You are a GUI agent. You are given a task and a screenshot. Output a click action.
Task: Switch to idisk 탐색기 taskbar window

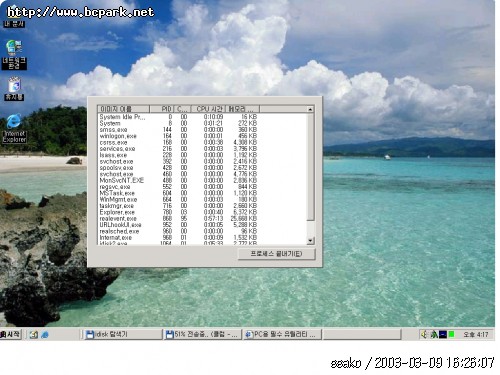pos(122,334)
